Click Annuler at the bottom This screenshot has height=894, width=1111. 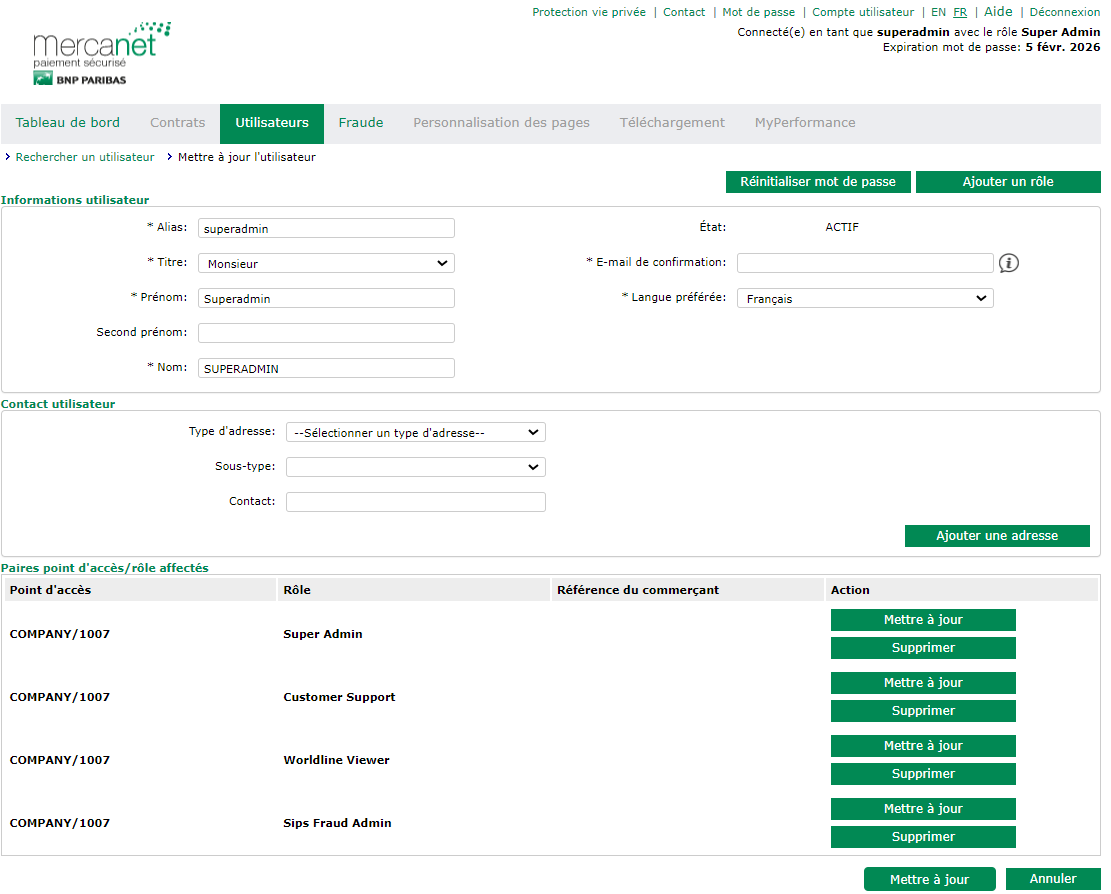(1053, 879)
